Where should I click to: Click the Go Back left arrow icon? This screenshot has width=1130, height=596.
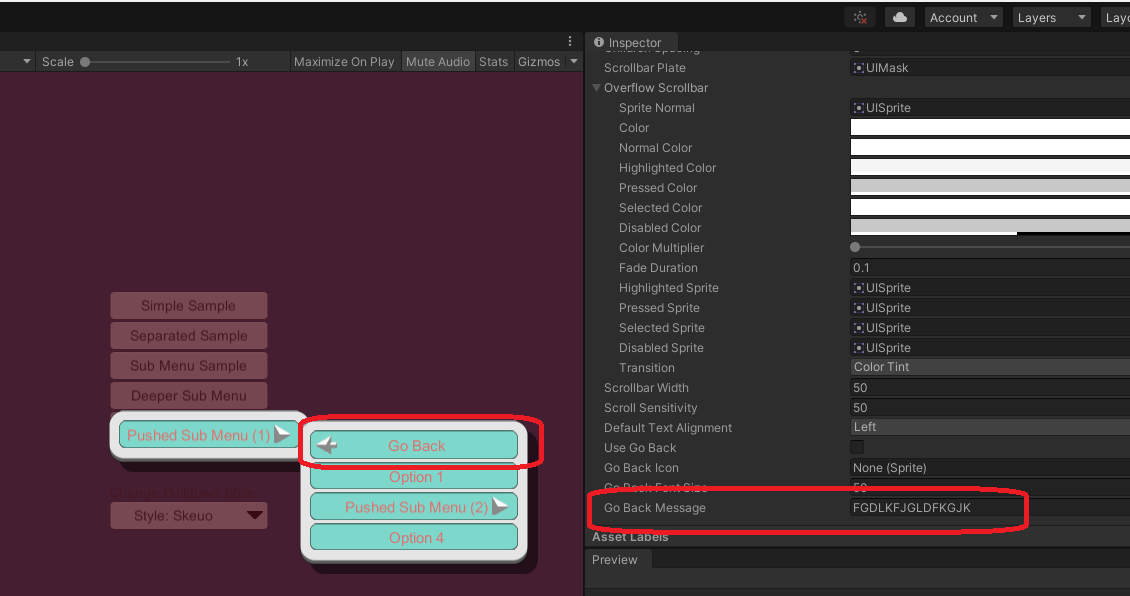point(327,445)
